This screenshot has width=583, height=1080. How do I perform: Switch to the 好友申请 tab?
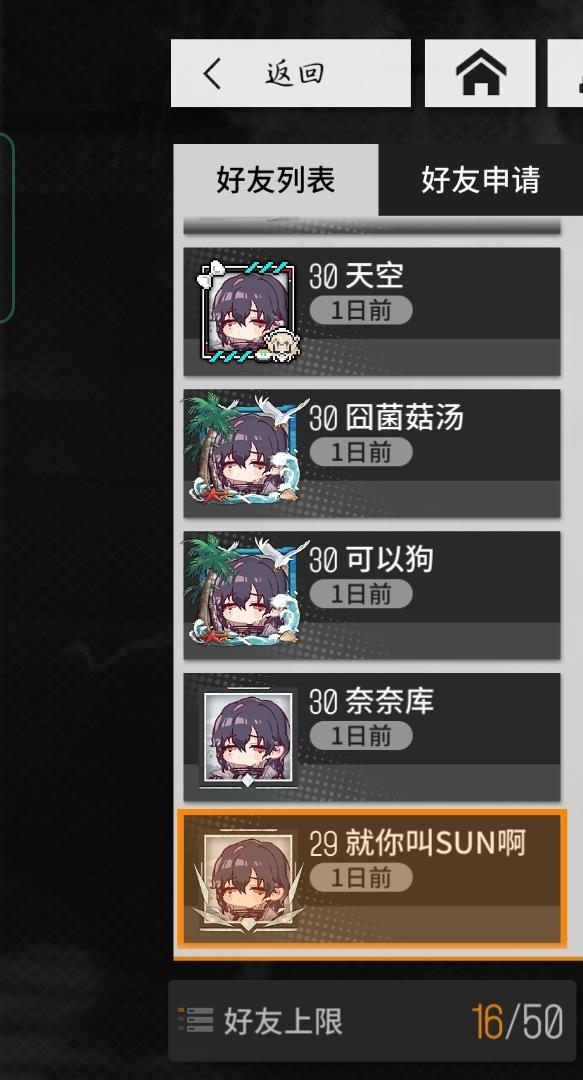tap(480, 180)
